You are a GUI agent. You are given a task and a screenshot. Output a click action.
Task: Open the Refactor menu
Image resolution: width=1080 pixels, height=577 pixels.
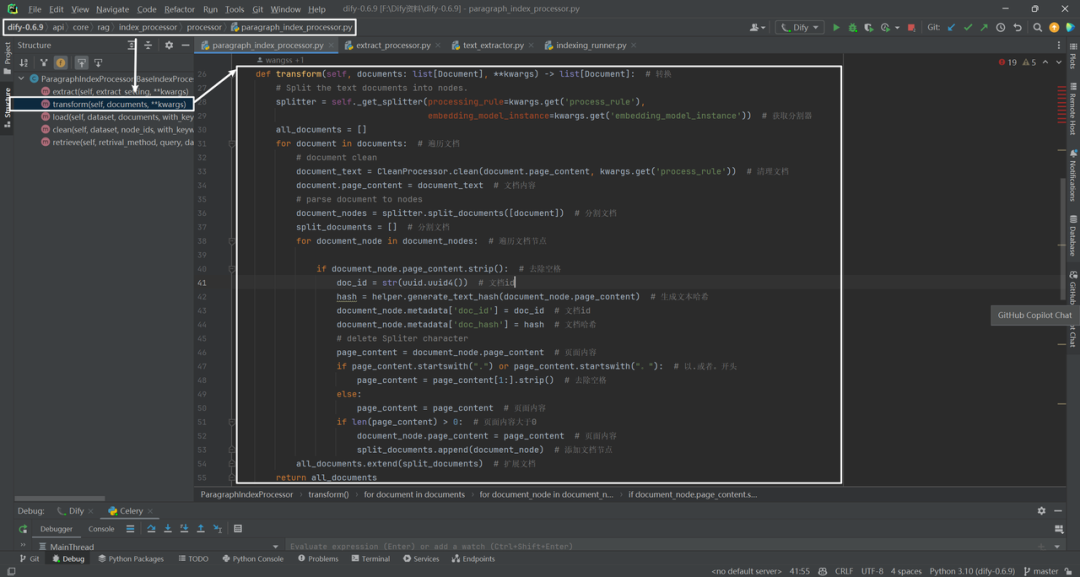[x=180, y=10]
